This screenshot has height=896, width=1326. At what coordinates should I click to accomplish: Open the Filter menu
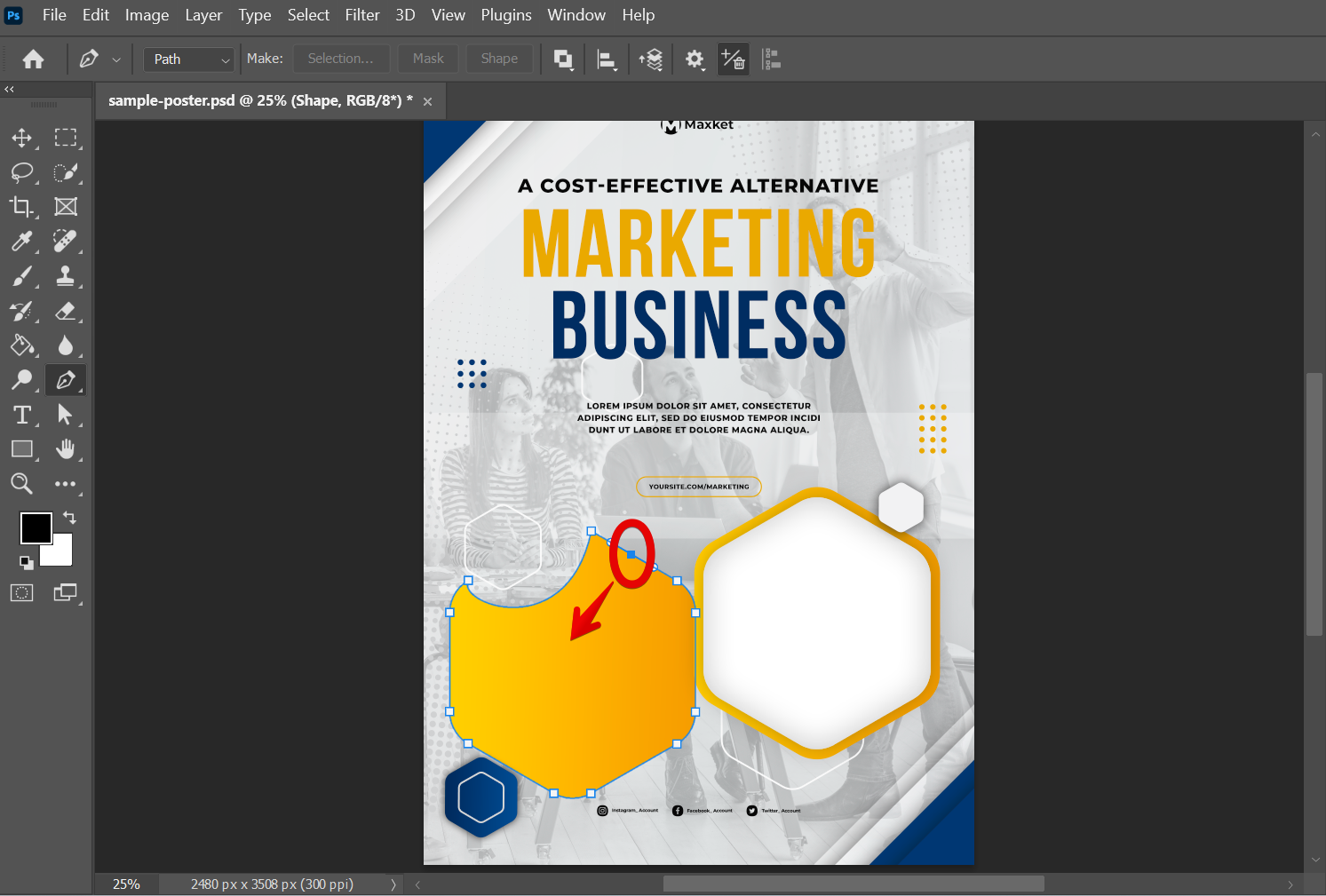point(361,15)
